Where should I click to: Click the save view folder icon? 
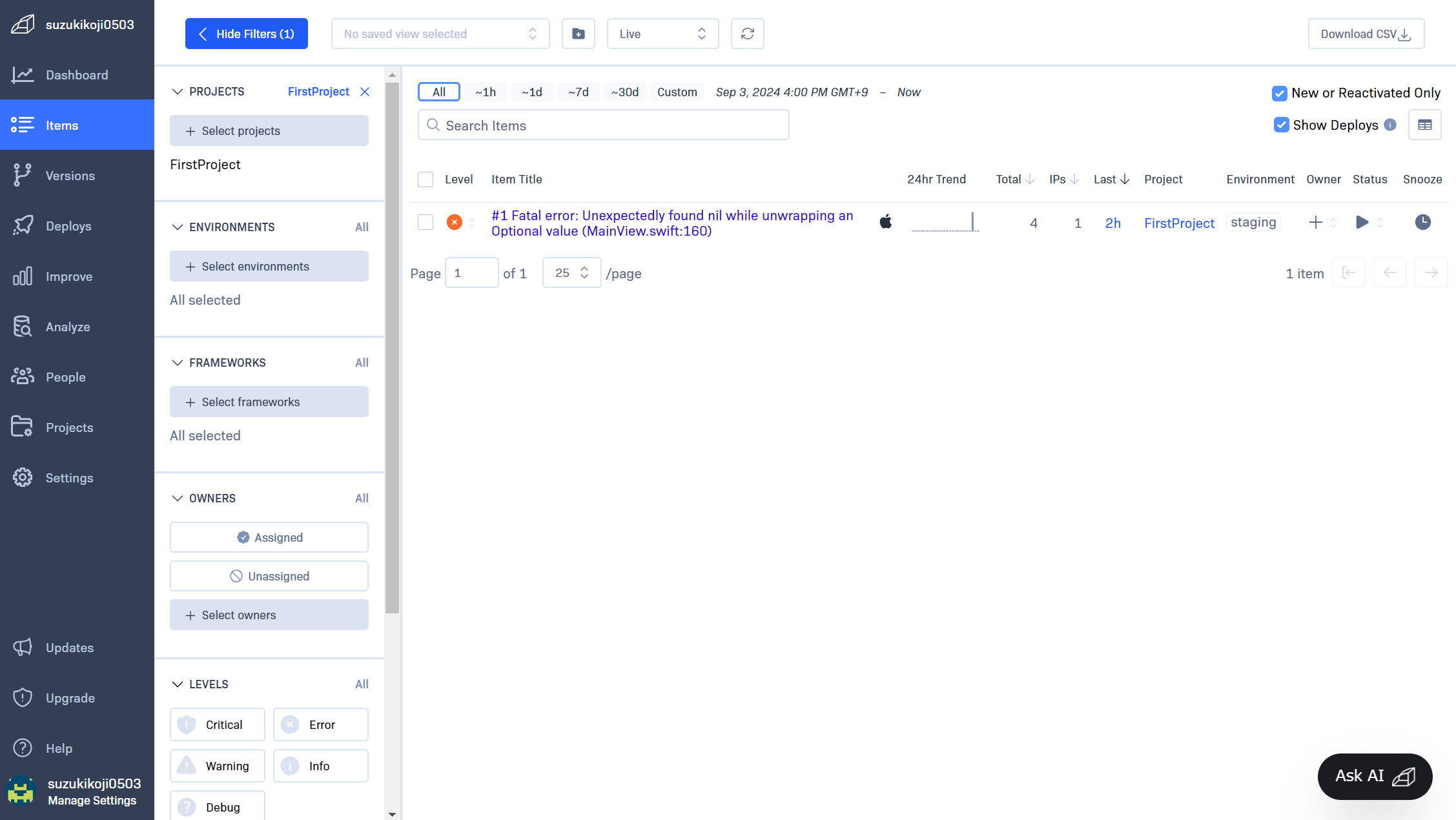578,34
